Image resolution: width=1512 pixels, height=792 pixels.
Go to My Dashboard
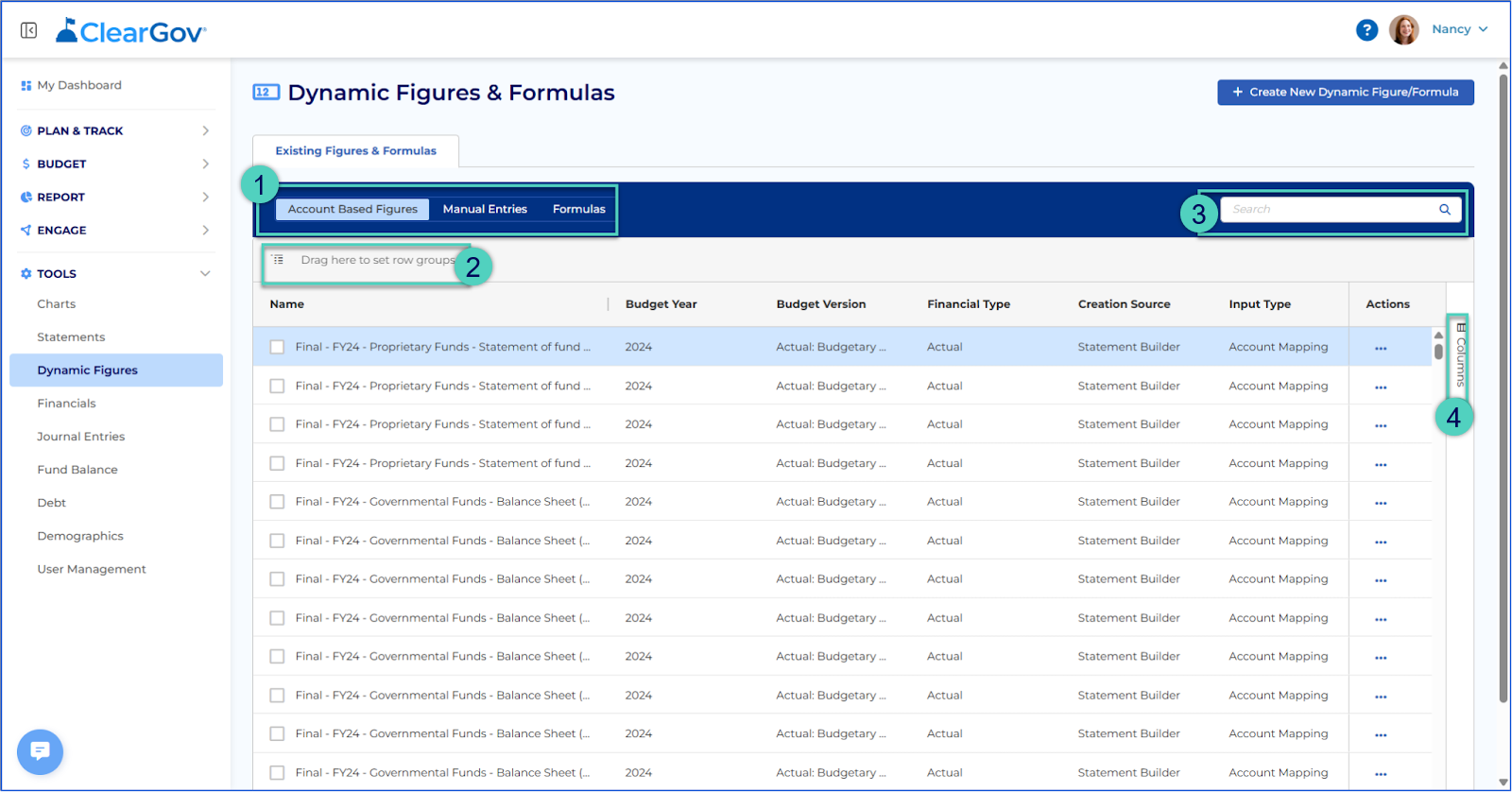tap(79, 85)
